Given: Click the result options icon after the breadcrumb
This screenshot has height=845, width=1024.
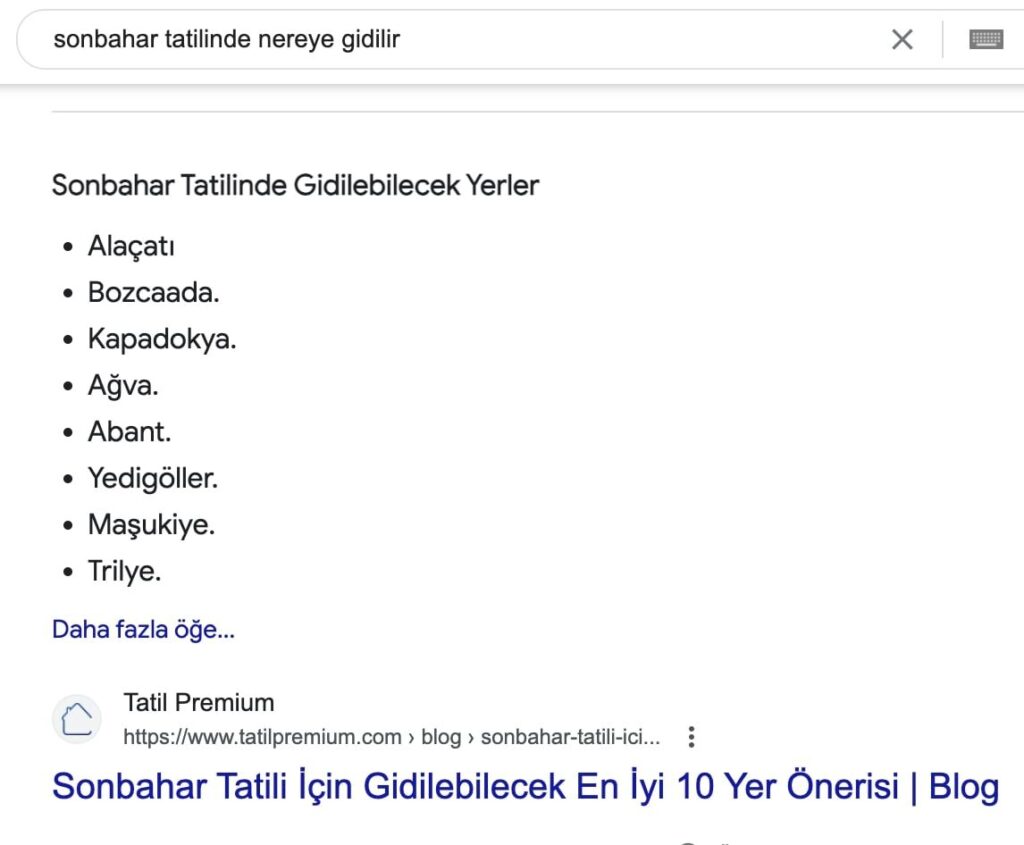Looking at the screenshot, I should [x=691, y=736].
